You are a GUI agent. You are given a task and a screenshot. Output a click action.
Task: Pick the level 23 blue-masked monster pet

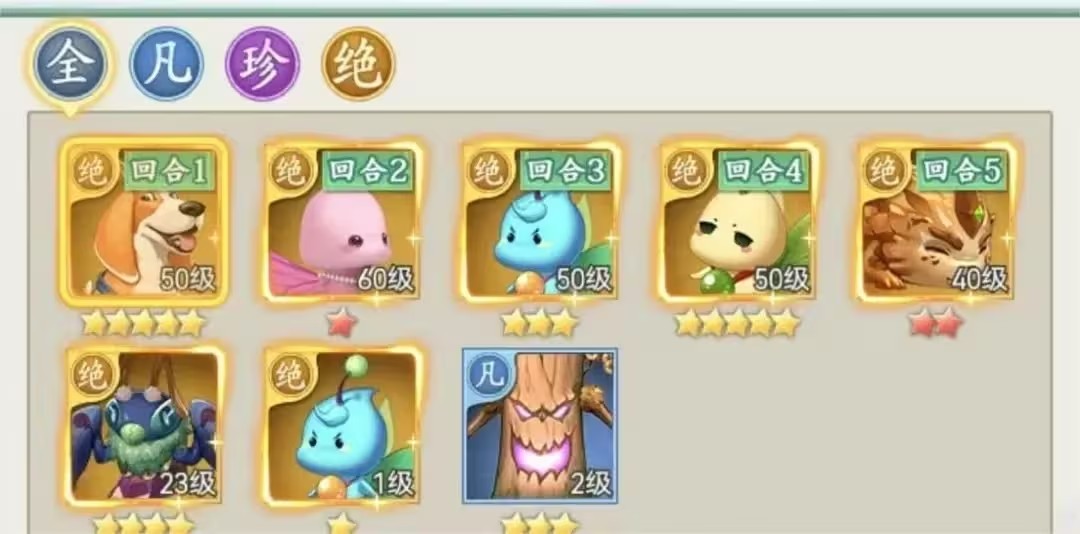(x=144, y=426)
